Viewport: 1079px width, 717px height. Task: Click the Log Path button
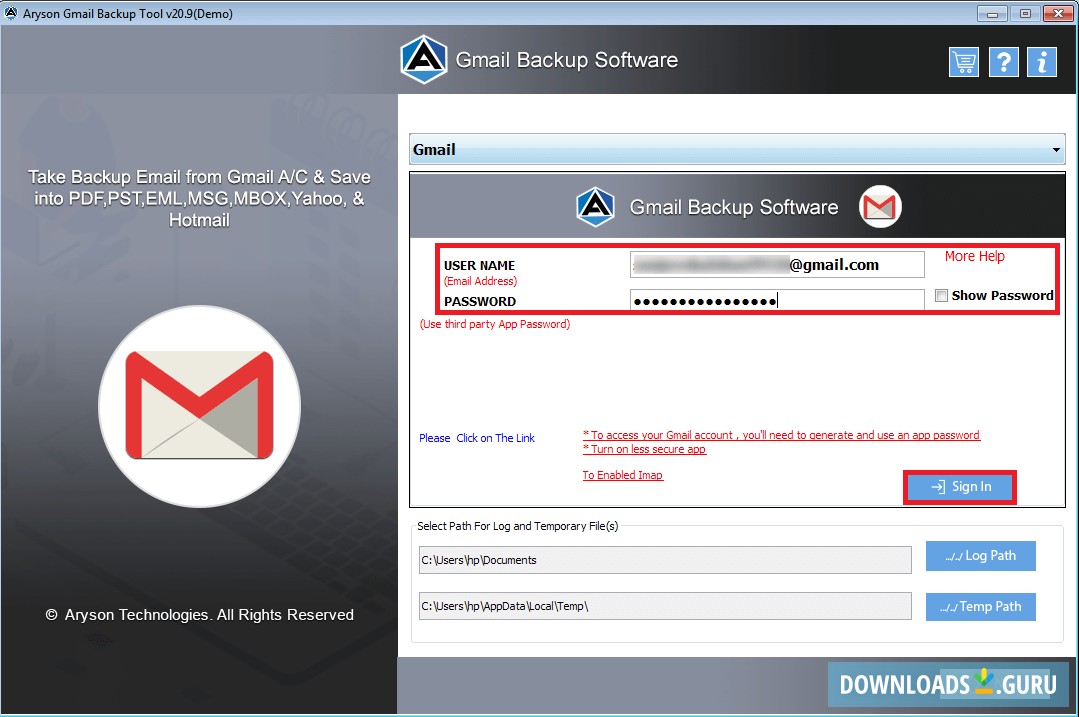click(980, 556)
